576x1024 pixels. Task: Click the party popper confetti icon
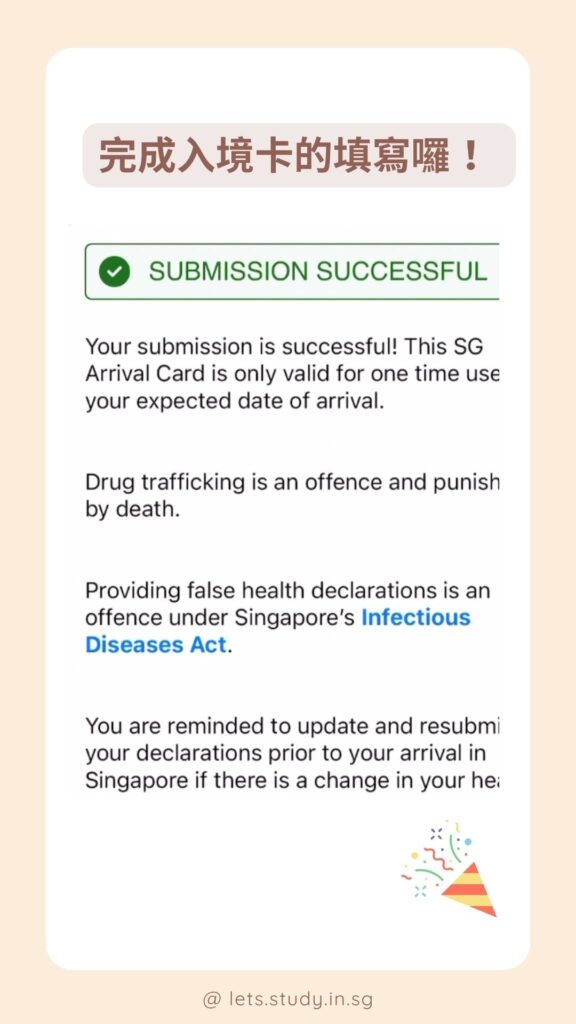tap(449, 868)
